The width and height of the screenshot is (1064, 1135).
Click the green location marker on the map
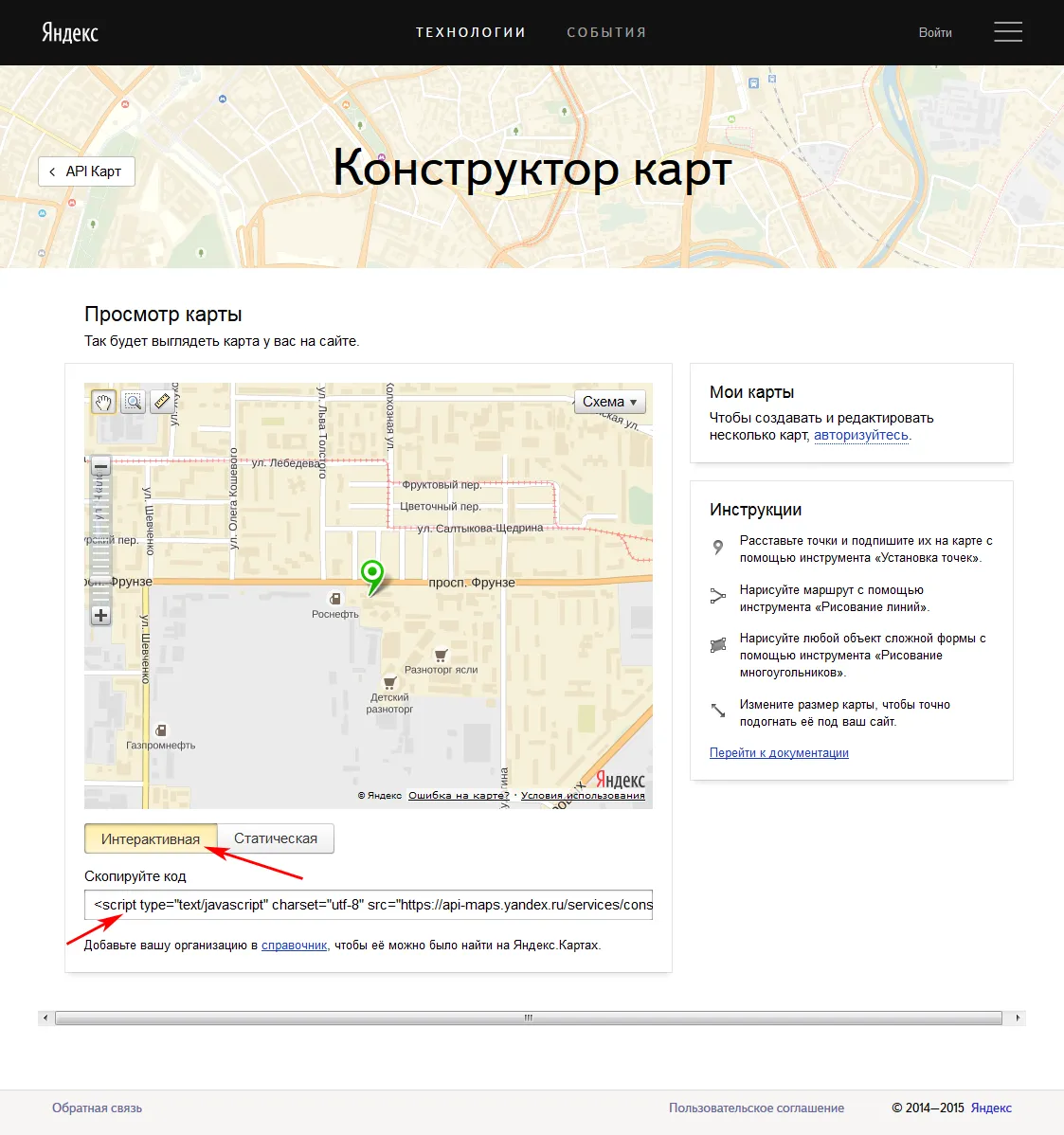click(x=372, y=577)
